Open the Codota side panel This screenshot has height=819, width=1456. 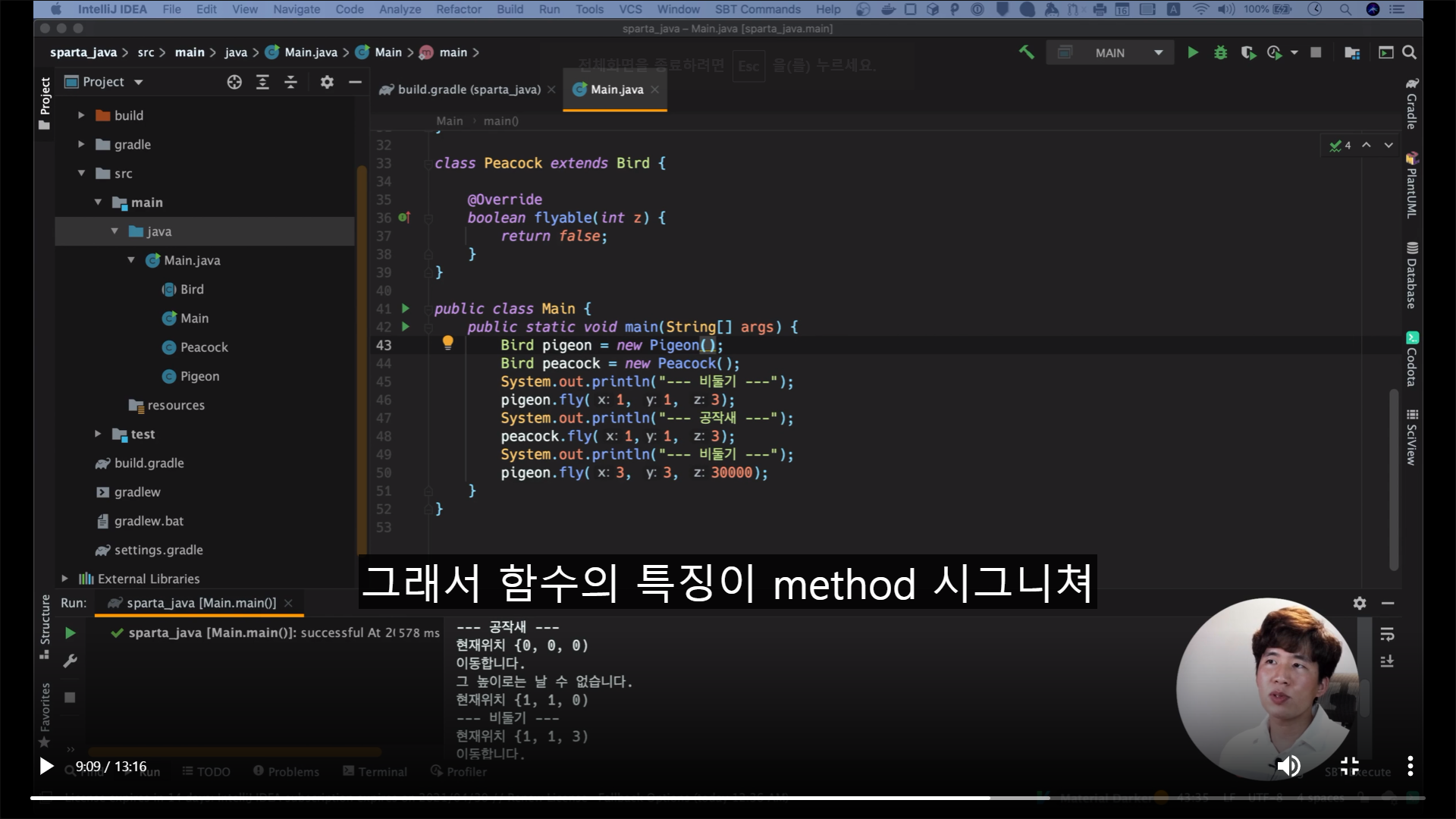pyautogui.click(x=1411, y=359)
